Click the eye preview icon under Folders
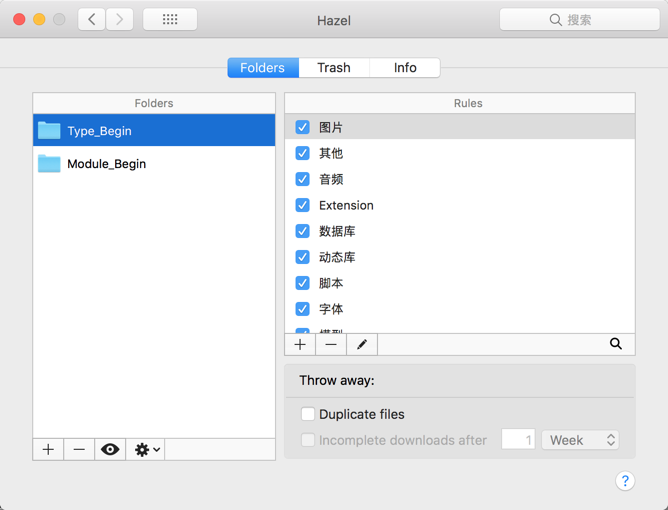This screenshot has width=668, height=510. click(x=110, y=449)
